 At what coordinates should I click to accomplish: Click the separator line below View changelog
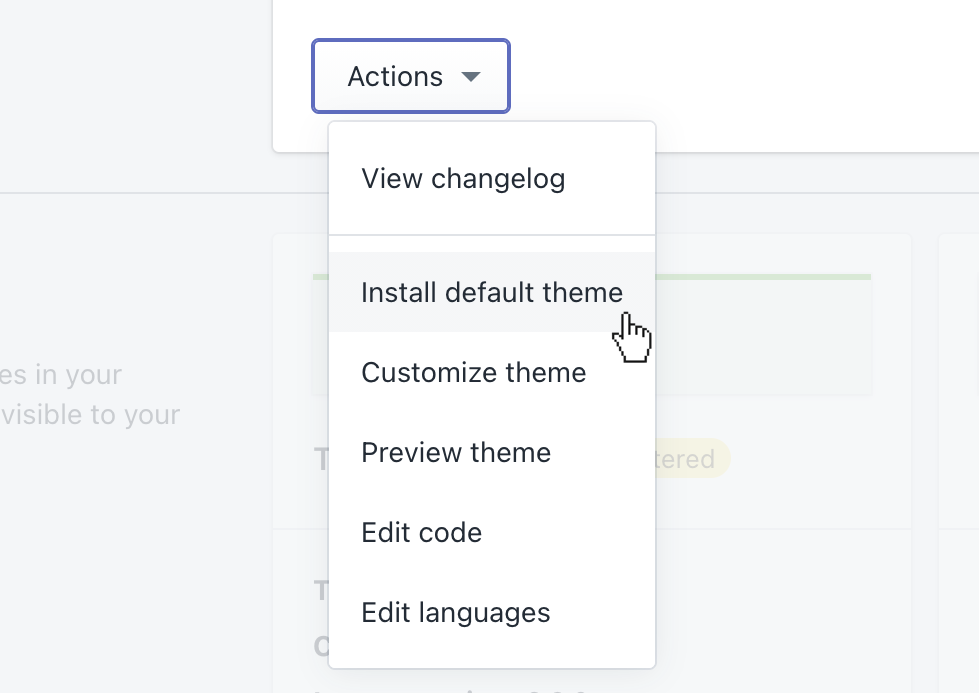[491, 235]
